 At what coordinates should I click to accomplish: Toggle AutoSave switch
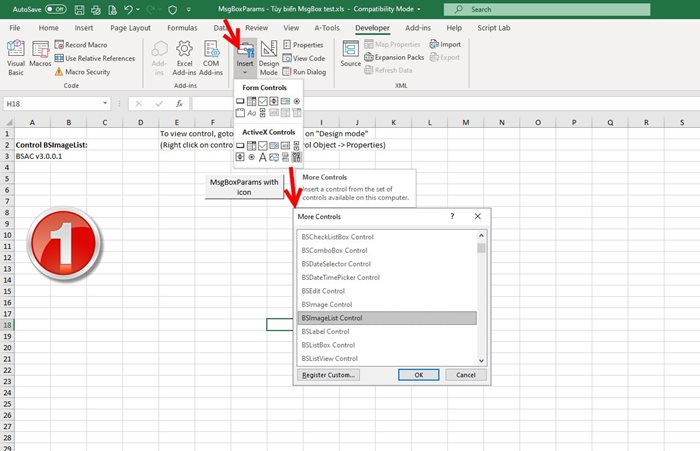(x=56, y=9)
